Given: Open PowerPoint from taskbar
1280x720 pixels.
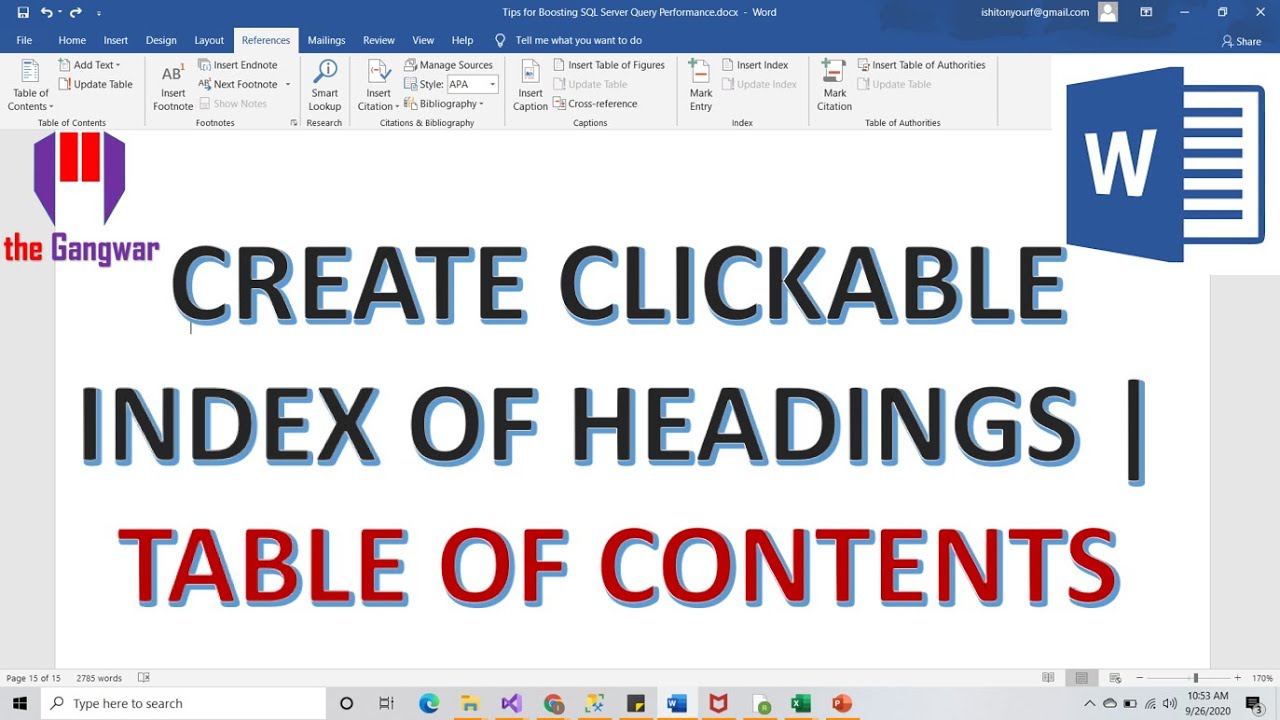Looking at the screenshot, I should [x=842, y=704].
